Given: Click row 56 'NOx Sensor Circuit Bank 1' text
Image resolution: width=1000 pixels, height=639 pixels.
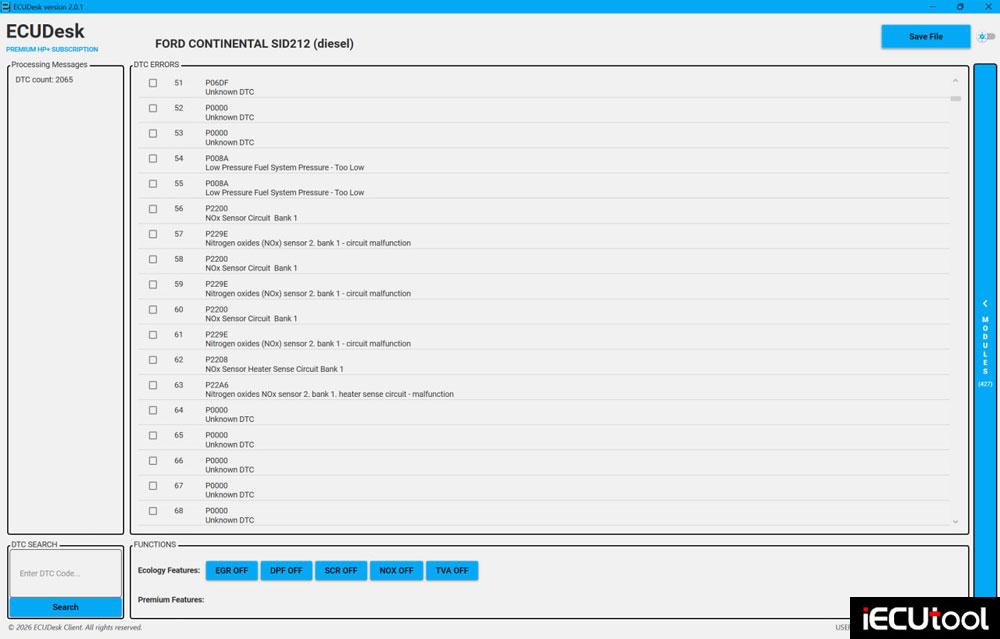Looking at the screenshot, I should [x=251, y=218].
